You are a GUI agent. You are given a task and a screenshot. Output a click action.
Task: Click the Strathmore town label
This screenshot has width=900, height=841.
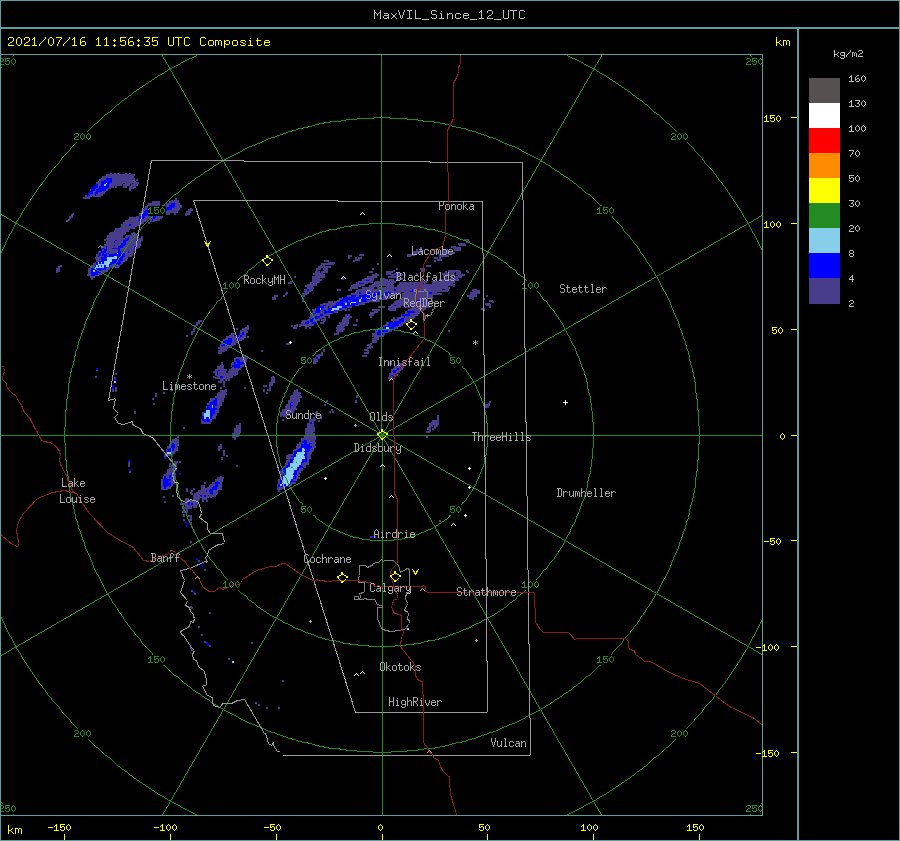[x=486, y=592]
